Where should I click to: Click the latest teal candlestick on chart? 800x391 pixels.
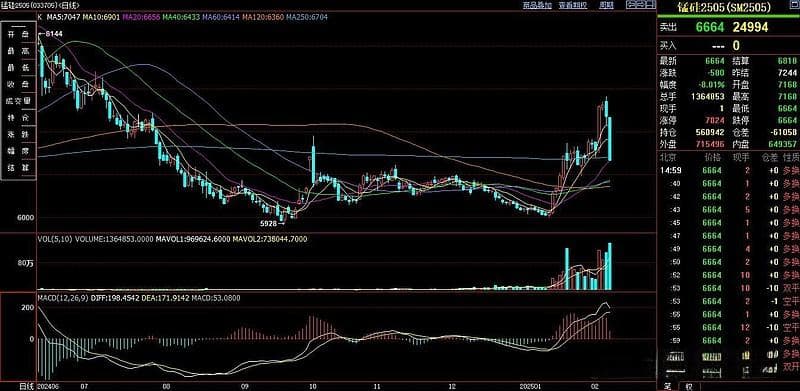pyautogui.click(x=610, y=139)
